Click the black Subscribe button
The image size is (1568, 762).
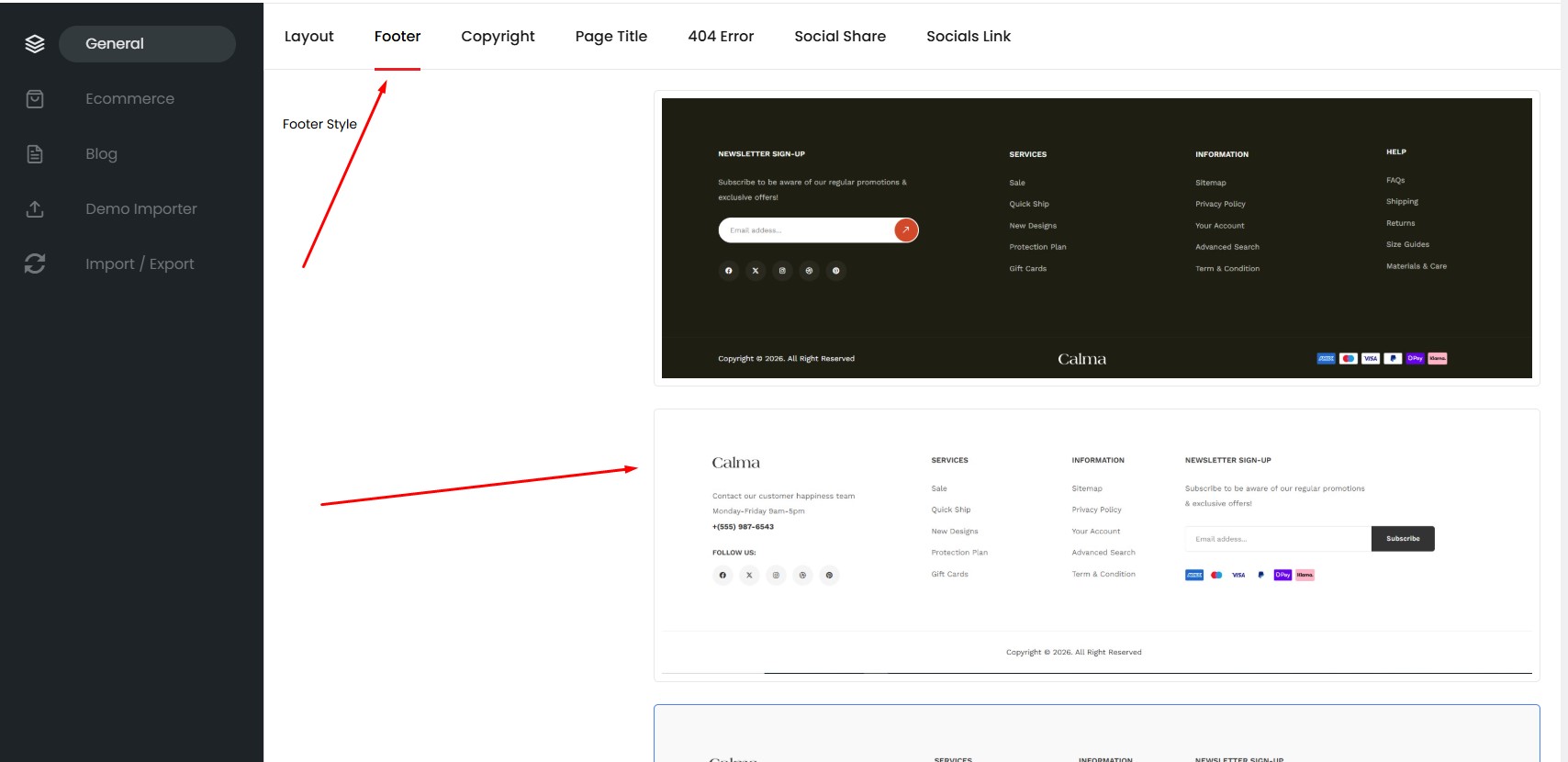(x=1402, y=539)
